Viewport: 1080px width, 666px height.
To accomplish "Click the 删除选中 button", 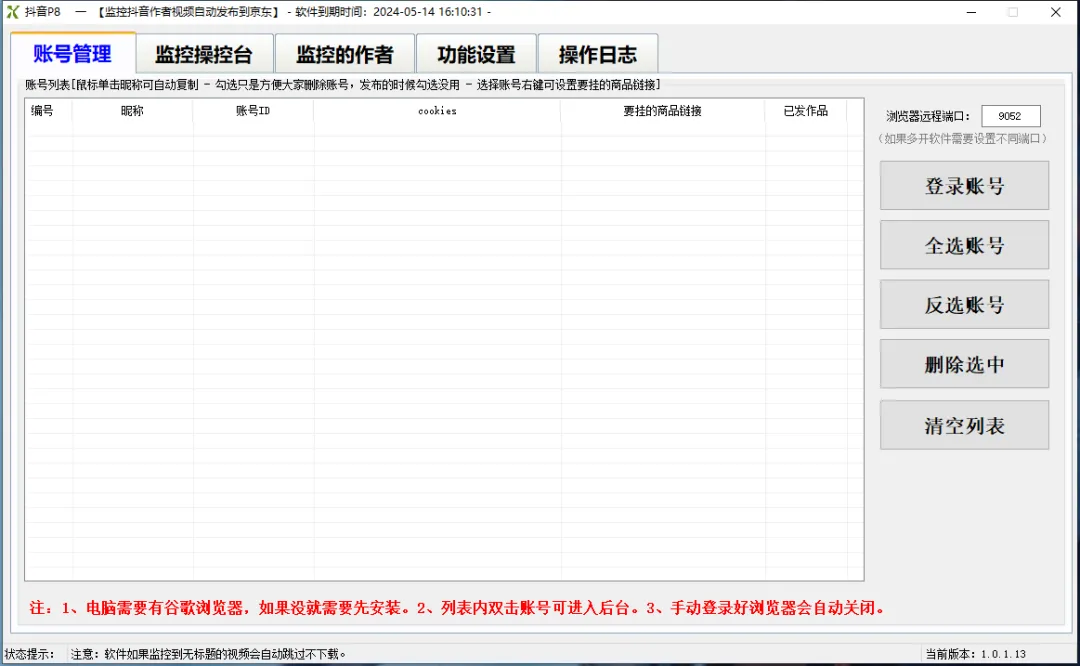I will [964, 364].
